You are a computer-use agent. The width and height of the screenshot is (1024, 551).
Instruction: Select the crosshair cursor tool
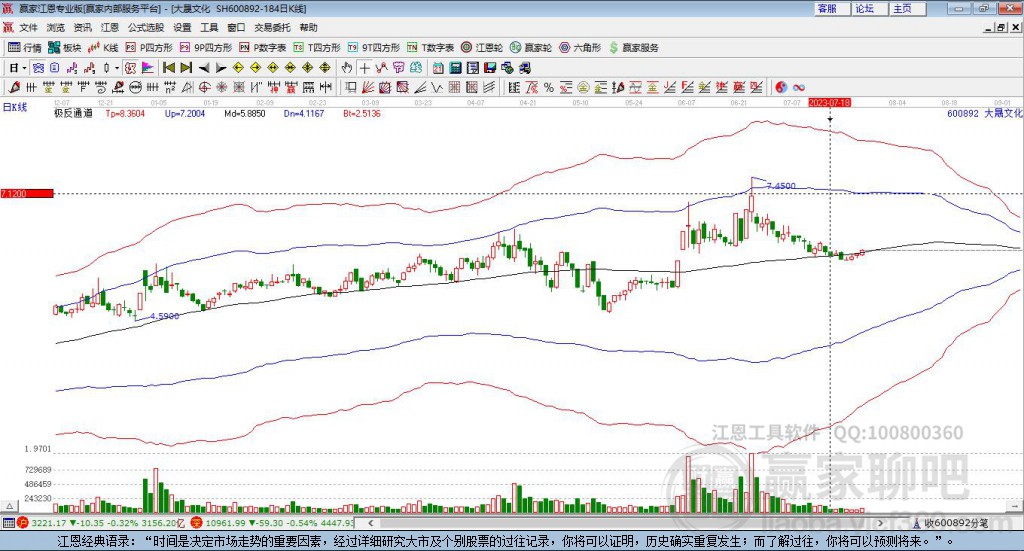click(366, 68)
